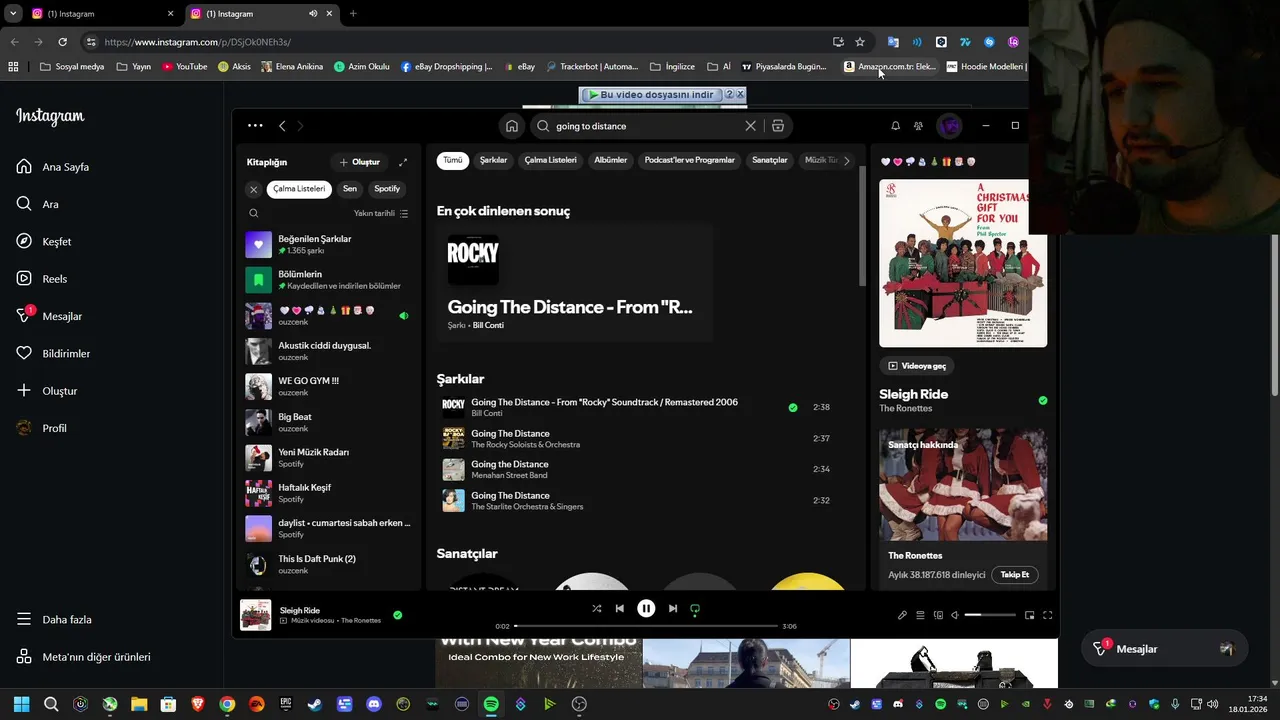Select the Çalma Listeleri search filter tab
Viewport: 1280px width, 720px height.
pyautogui.click(x=550, y=160)
